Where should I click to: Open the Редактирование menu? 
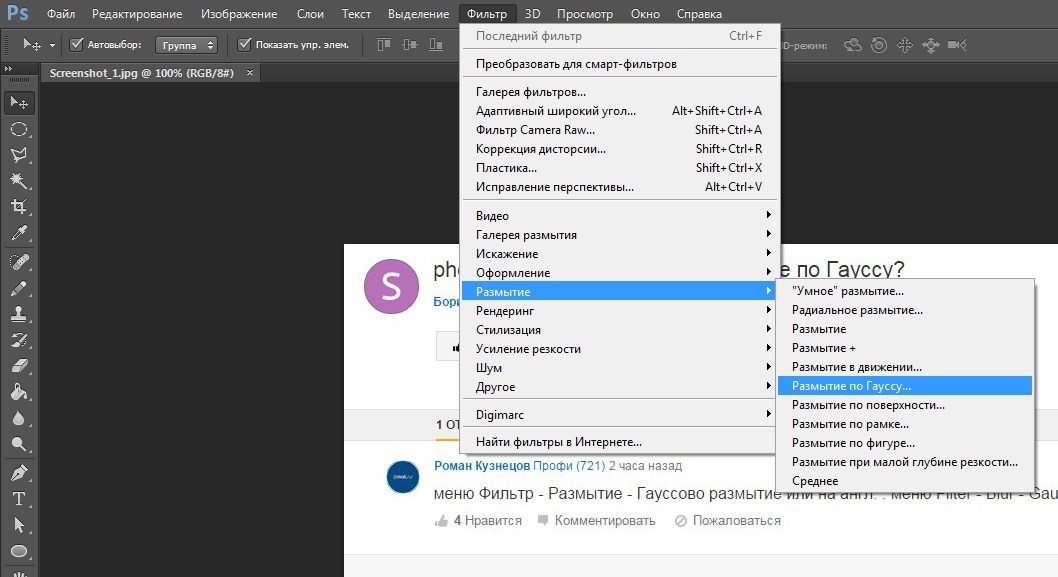[x=137, y=13]
